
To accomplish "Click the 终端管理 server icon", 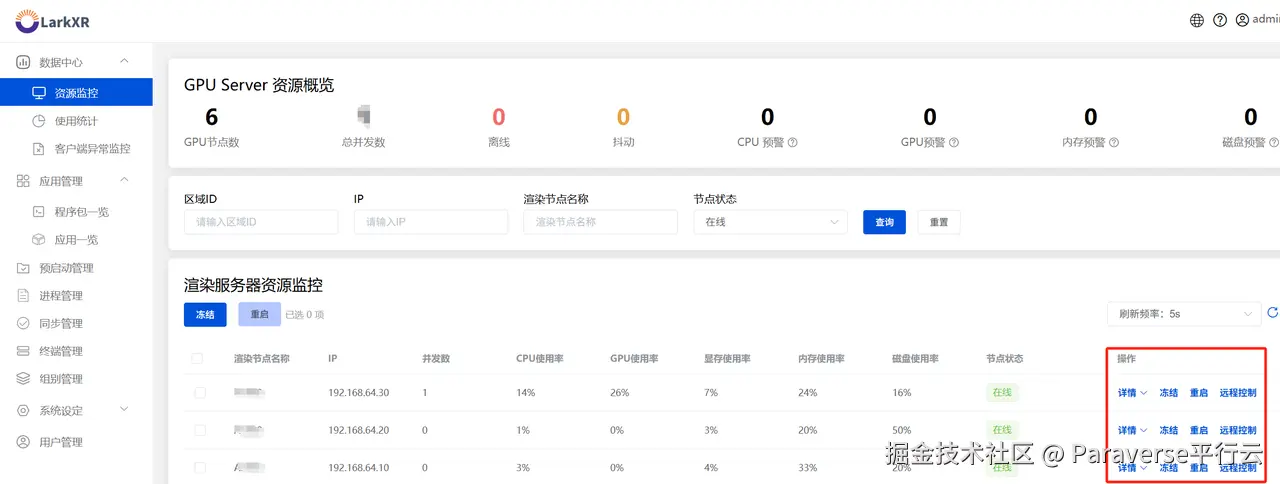I will point(23,352).
